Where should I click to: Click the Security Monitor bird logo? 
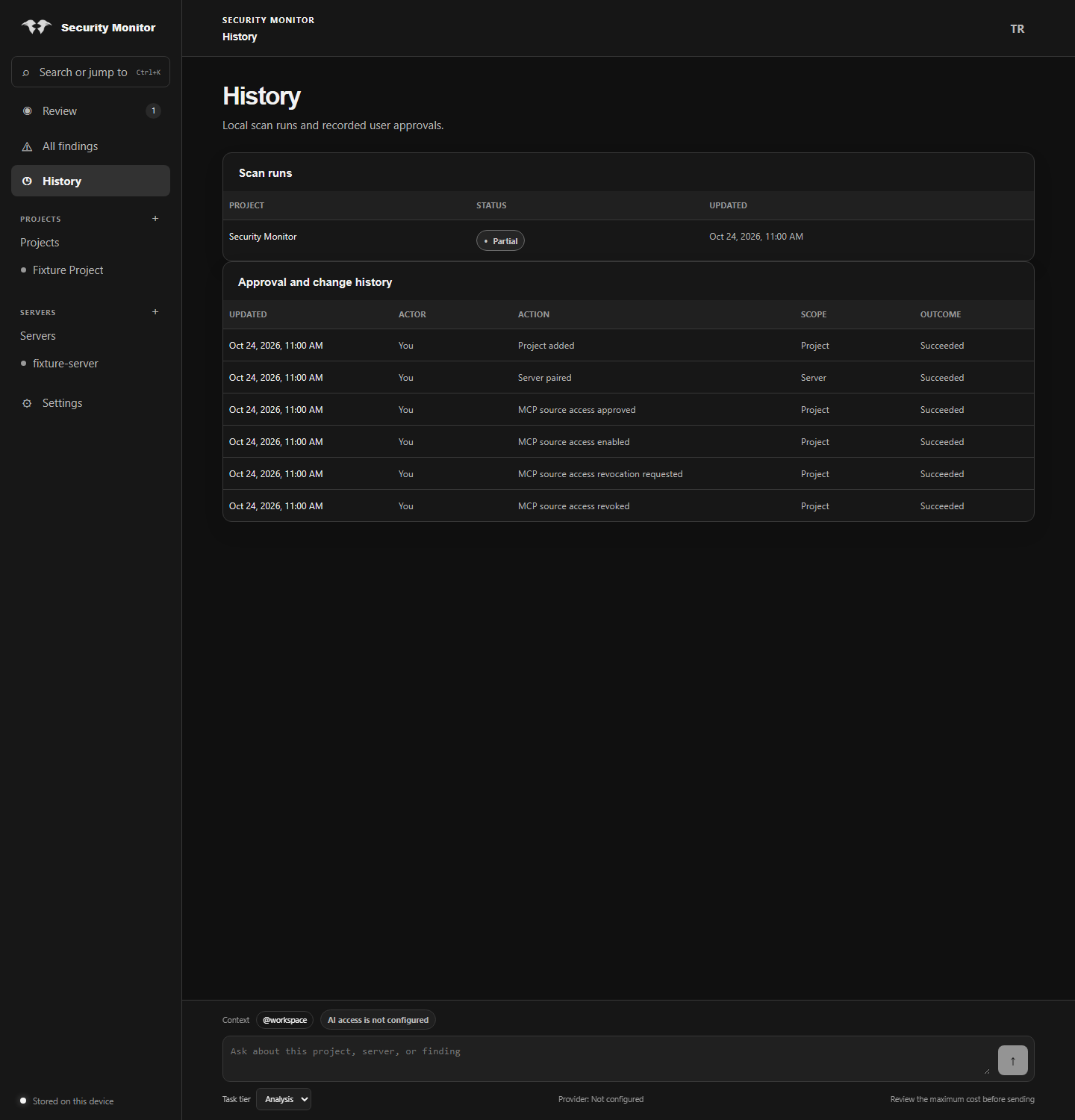[x=36, y=28]
